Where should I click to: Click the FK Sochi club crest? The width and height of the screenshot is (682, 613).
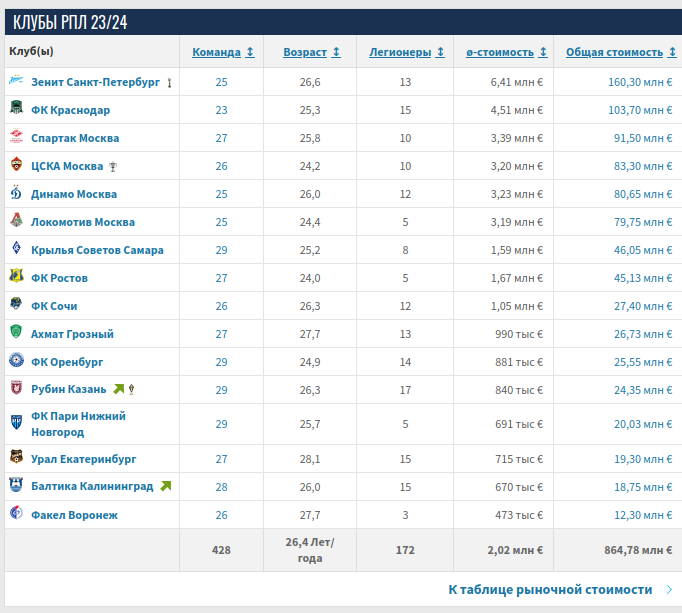pyautogui.click(x=16, y=303)
